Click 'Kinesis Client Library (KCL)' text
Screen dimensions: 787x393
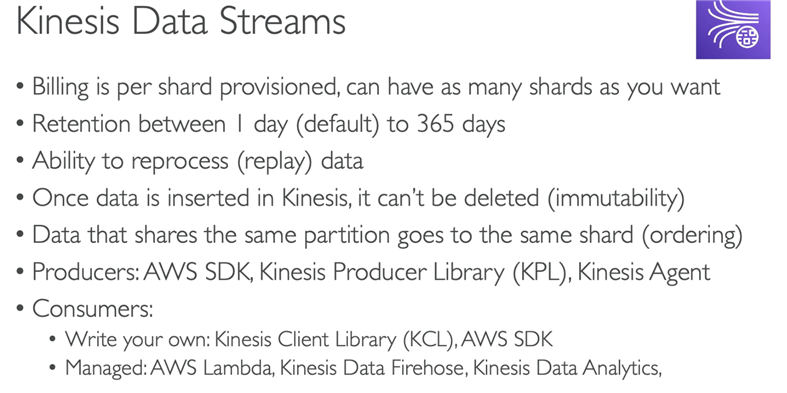334,340
